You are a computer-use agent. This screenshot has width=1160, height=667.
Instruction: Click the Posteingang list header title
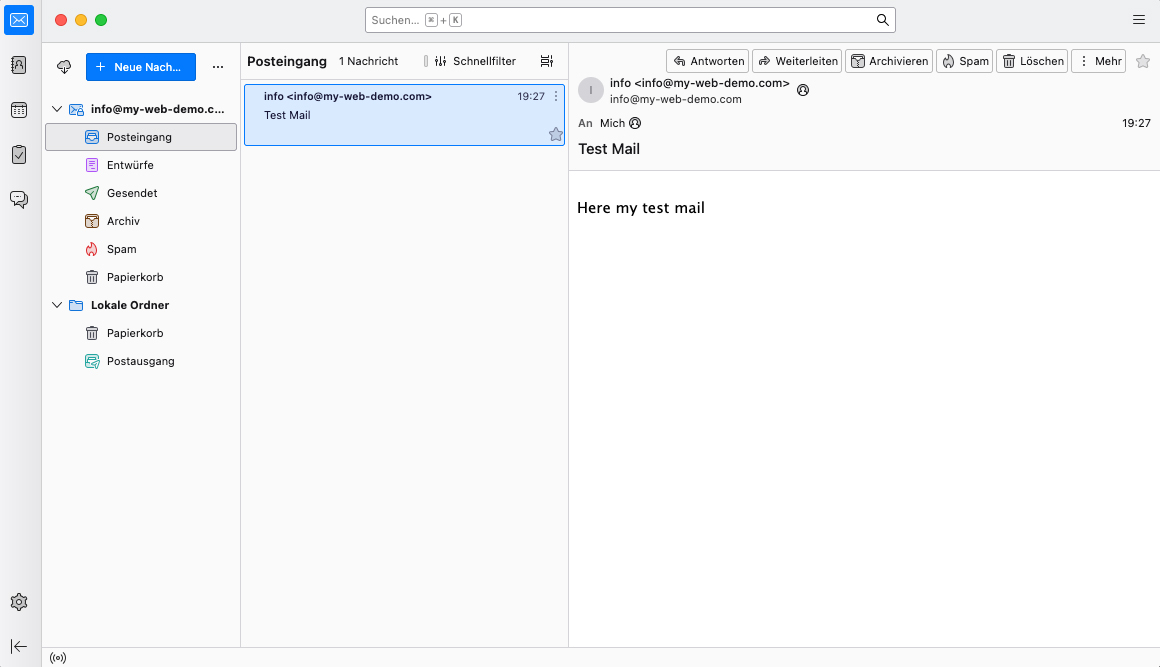click(287, 61)
